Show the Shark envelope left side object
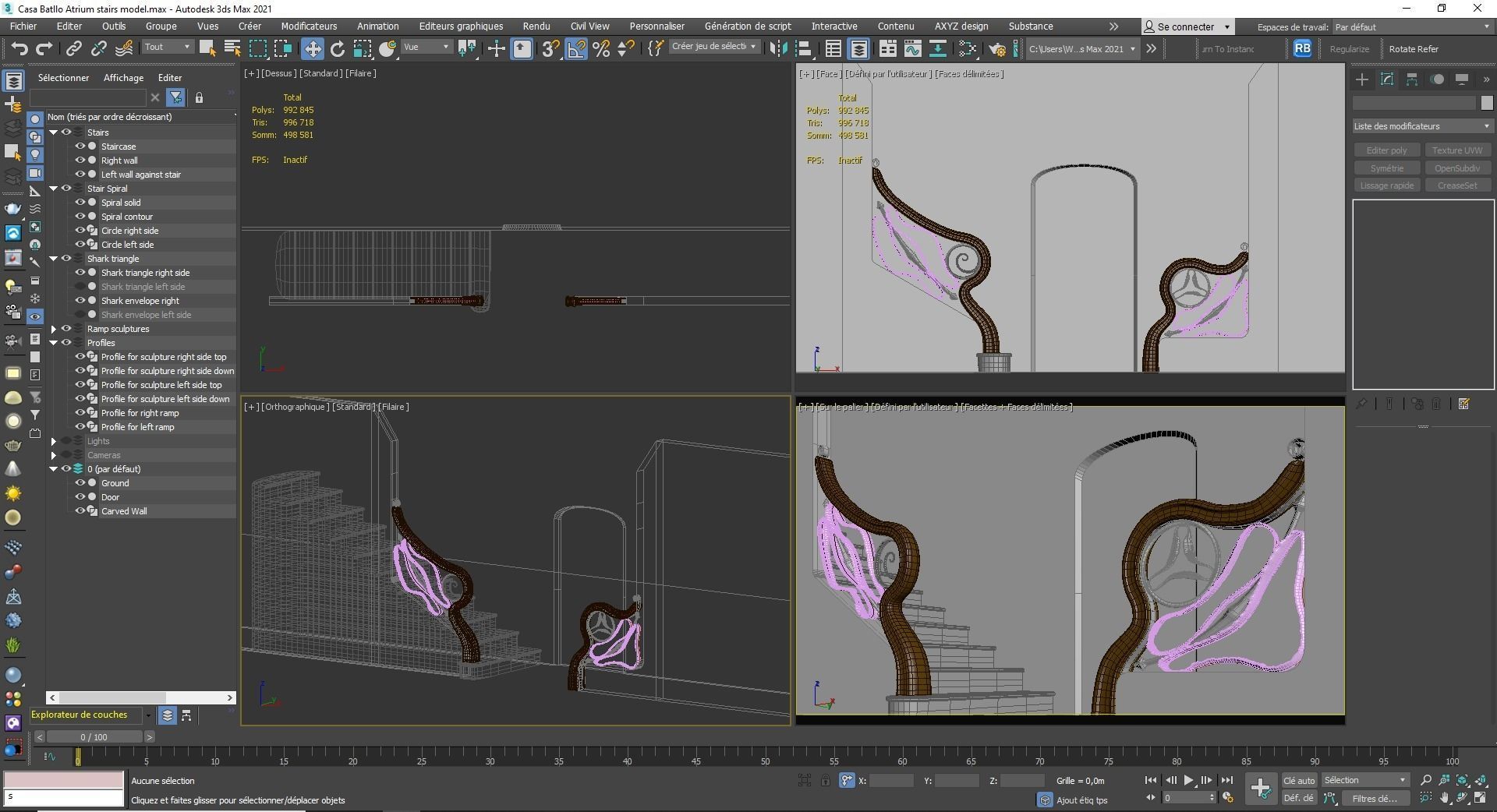The width and height of the screenshot is (1497, 812). (80, 314)
